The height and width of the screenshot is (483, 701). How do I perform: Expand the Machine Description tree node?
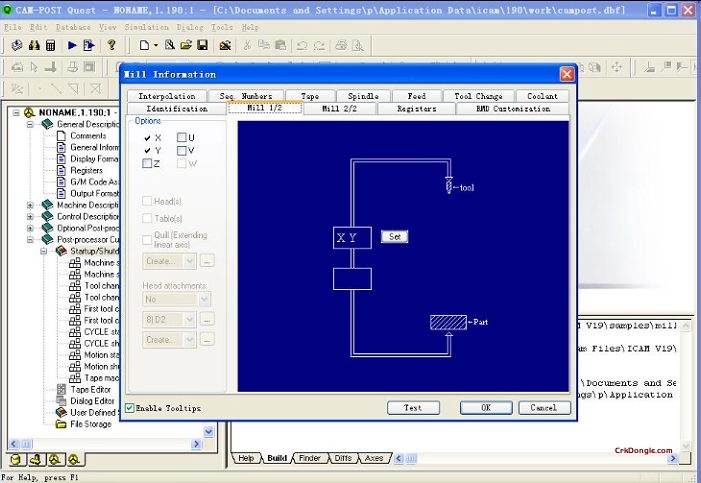click(x=30, y=205)
